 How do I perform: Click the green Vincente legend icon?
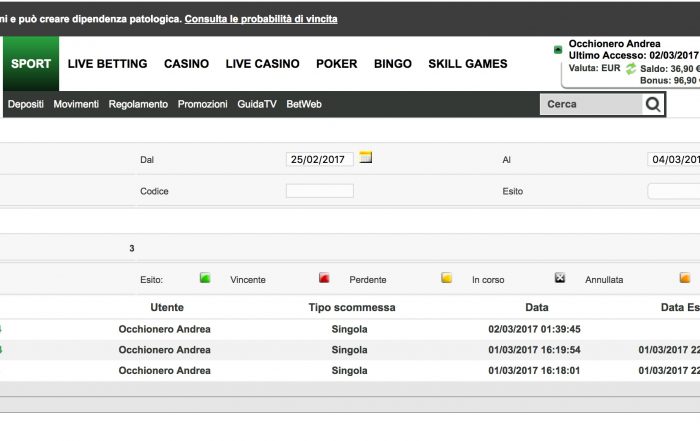click(x=205, y=278)
